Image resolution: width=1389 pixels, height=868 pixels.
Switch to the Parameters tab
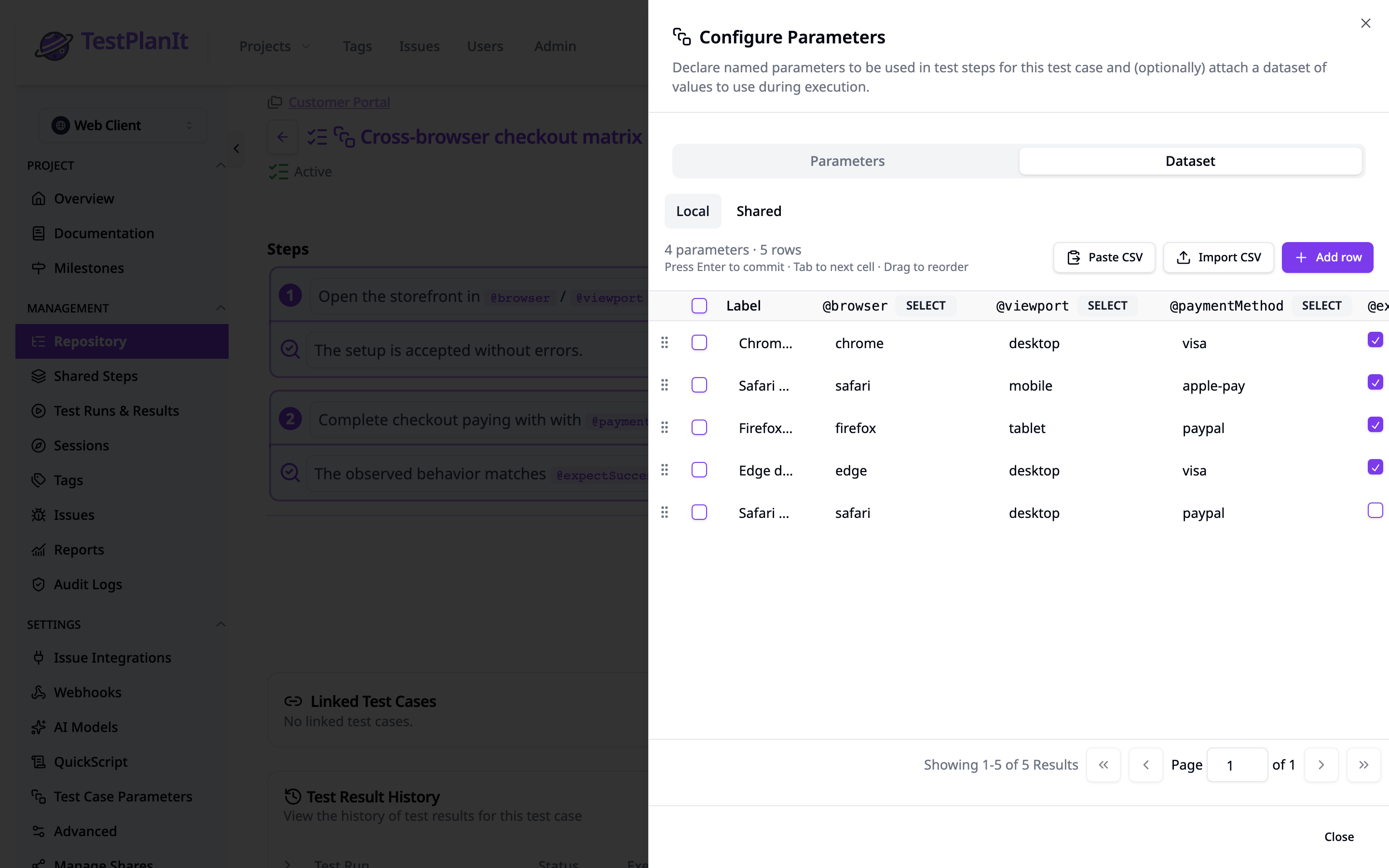pos(846,162)
